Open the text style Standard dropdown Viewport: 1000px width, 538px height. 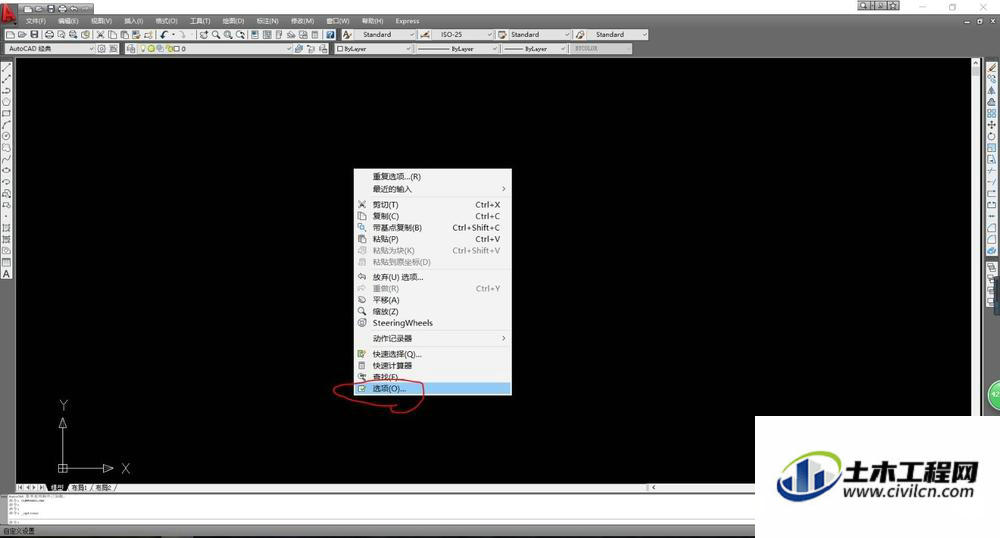click(385, 34)
